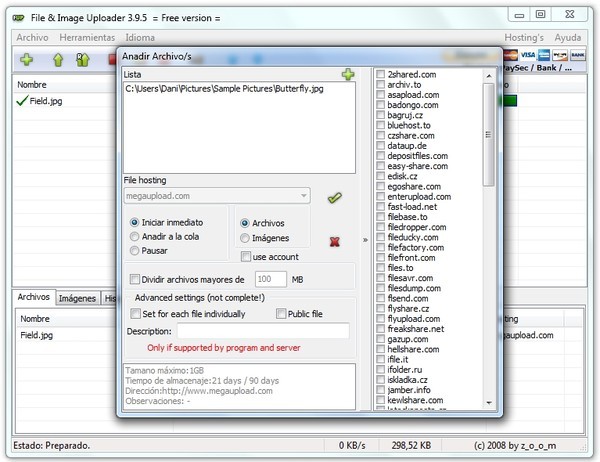This screenshot has height=462, width=600.
Task: Check the badongo.com host
Action: (x=380, y=105)
